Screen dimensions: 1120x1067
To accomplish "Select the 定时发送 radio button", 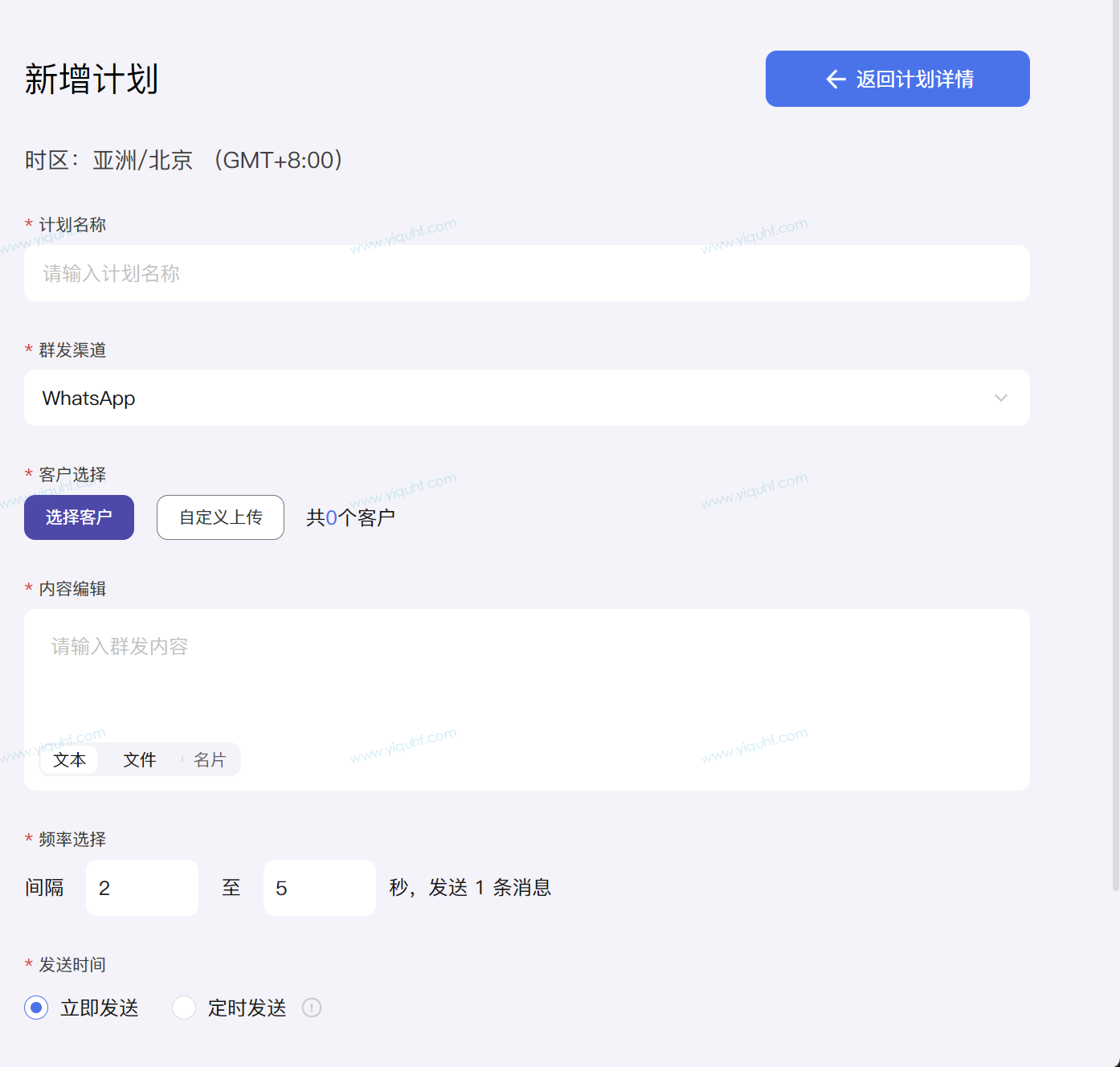I will pyautogui.click(x=184, y=1008).
